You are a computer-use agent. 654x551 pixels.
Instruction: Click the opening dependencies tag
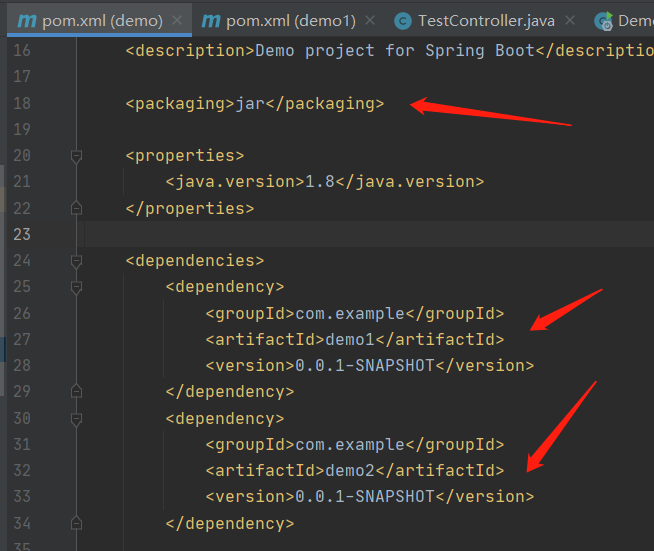coord(194,261)
